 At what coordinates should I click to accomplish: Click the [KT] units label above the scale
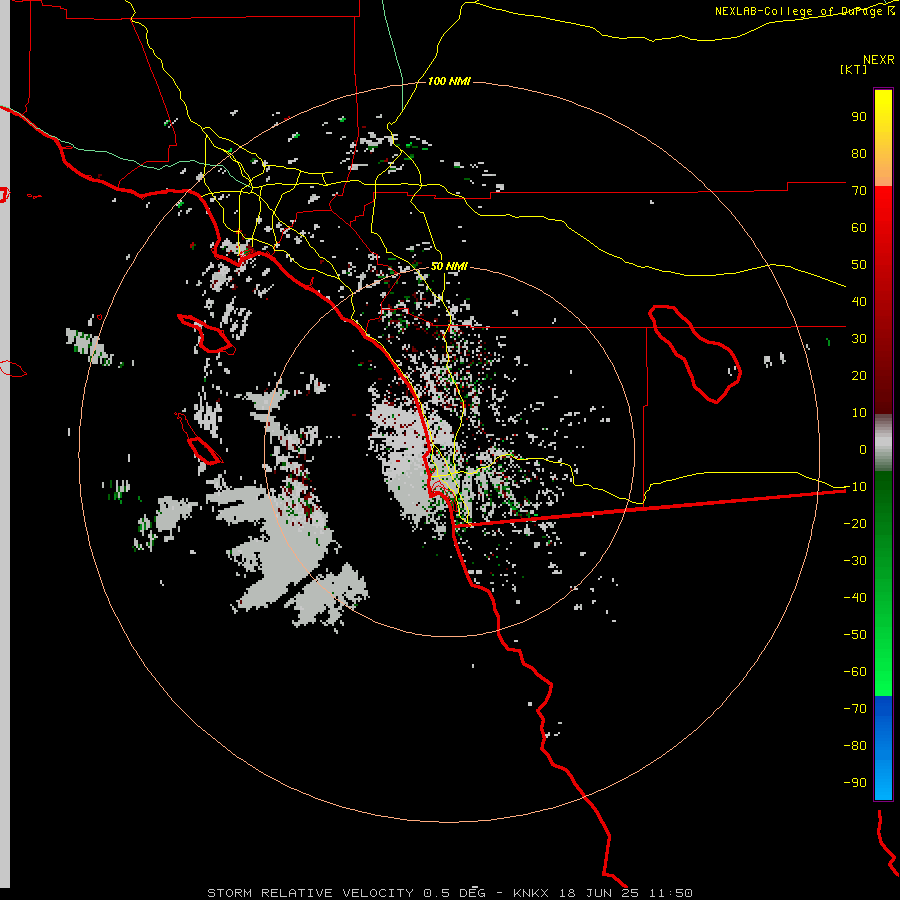click(x=853, y=69)
